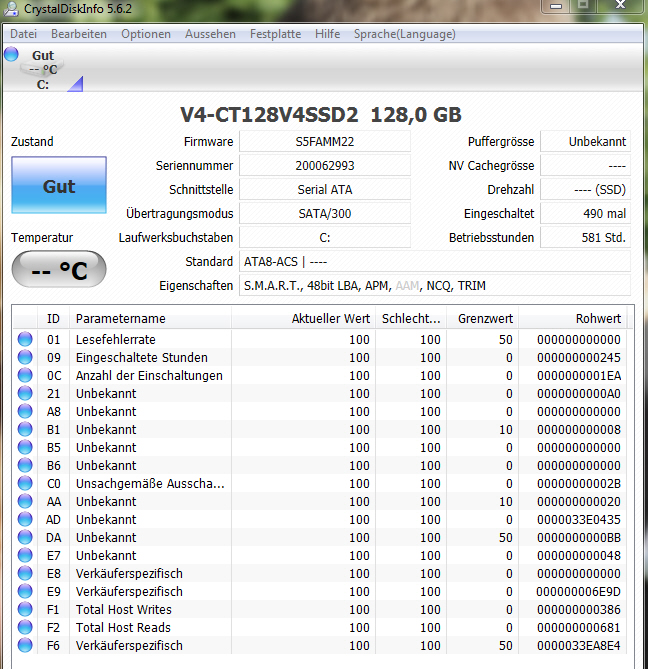This screenshot has width=648, height=669.
Task: Open the Festplatte menu
Action: click(x=276, y=34)
